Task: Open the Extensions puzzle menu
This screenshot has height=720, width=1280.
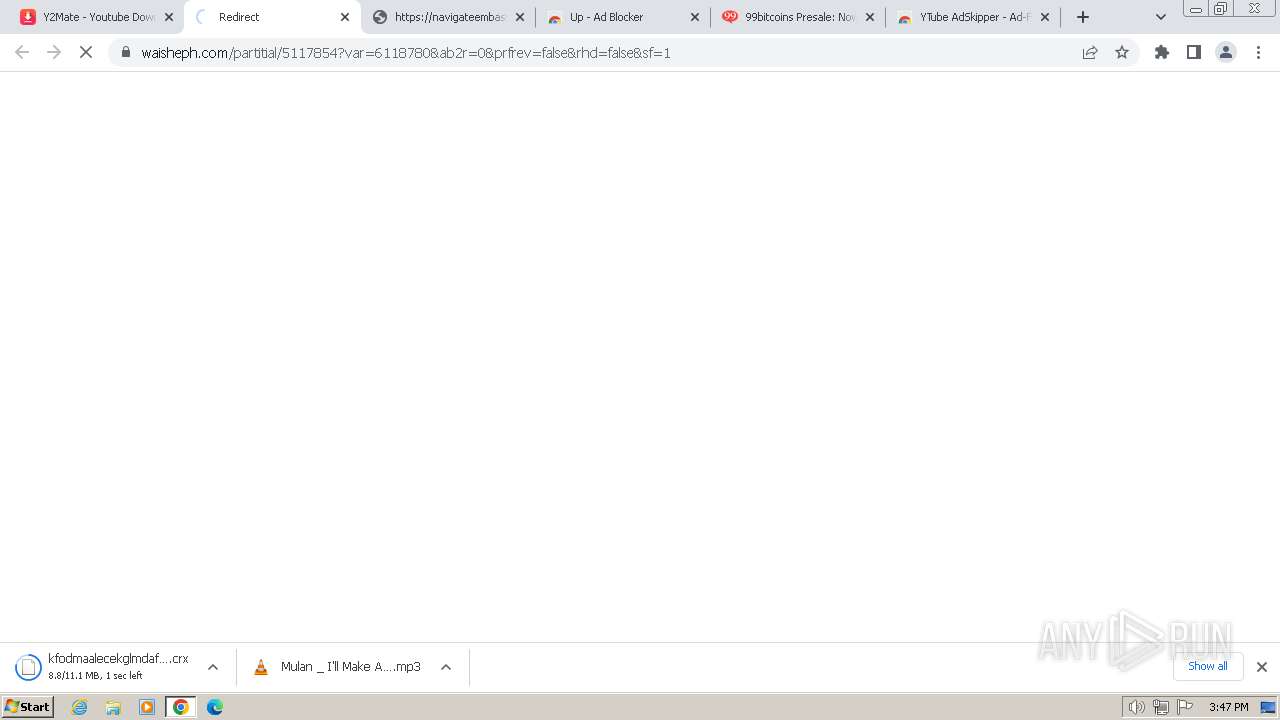Action: tap(1162, 52)
